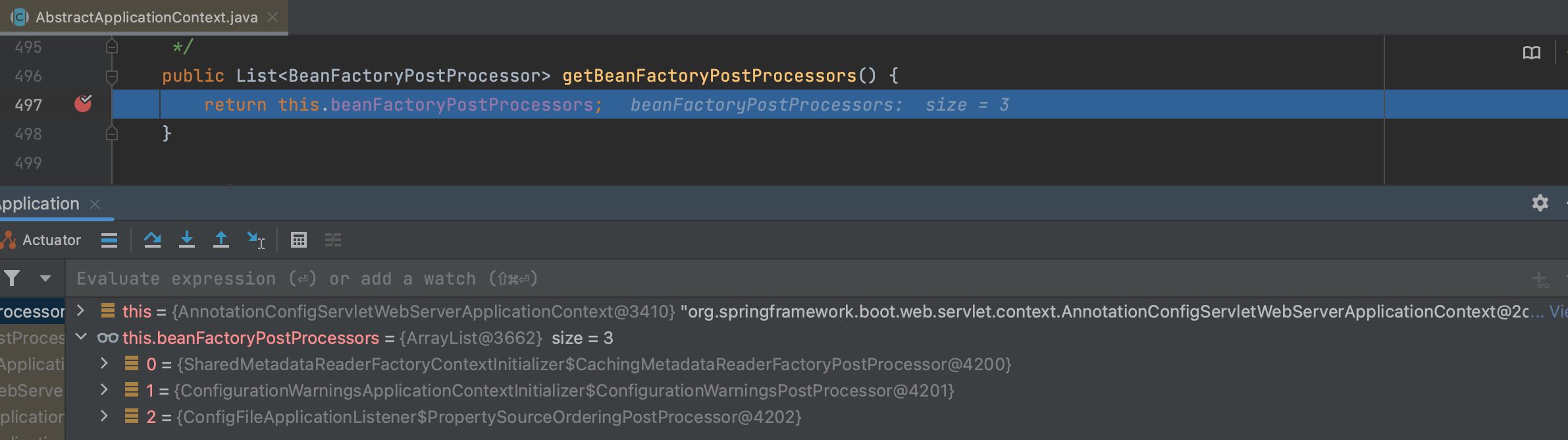This screenshot has height=440, width=1568.
Task: Open Reader Mode book icon
Action: click(x=1532, y=53)
